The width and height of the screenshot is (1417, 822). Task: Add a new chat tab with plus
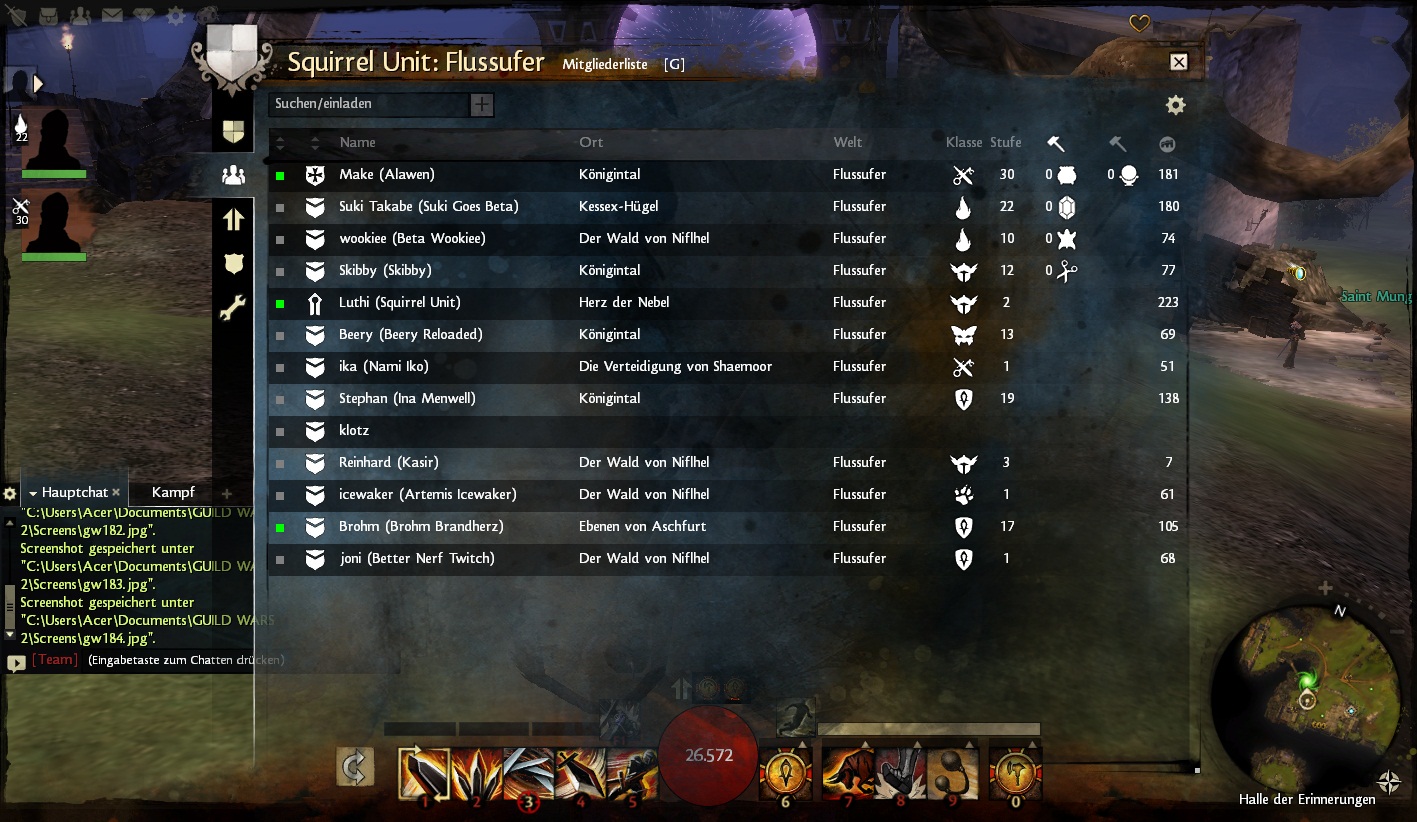226,493
